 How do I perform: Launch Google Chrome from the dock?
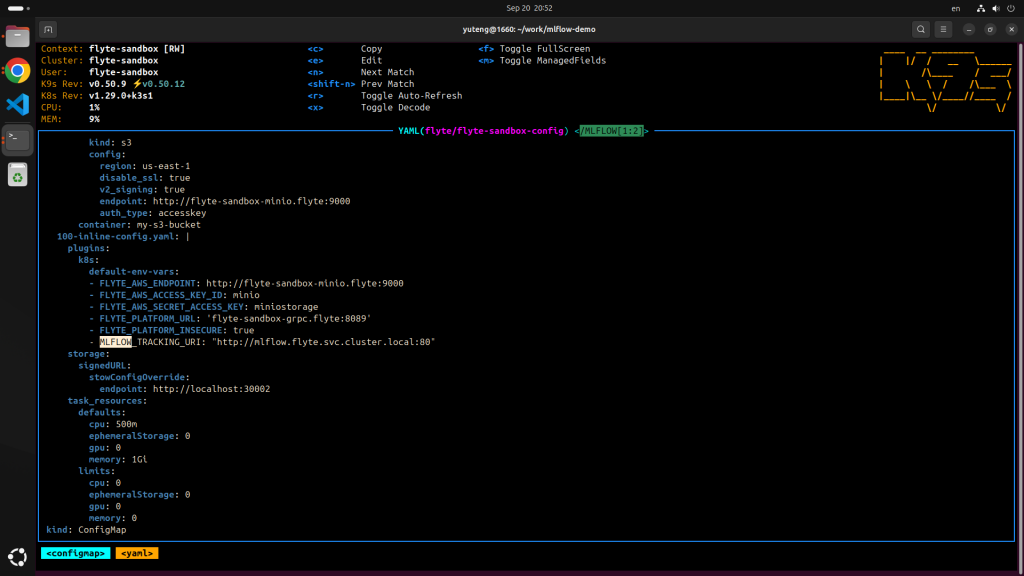[x=18, y=71]
